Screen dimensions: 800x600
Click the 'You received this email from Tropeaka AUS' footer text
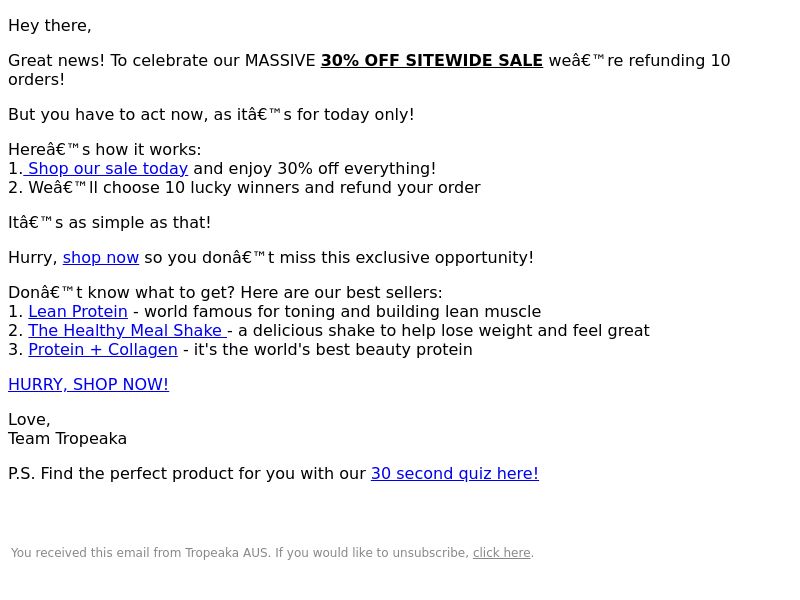pyautogui.click(x=140, y=553)
